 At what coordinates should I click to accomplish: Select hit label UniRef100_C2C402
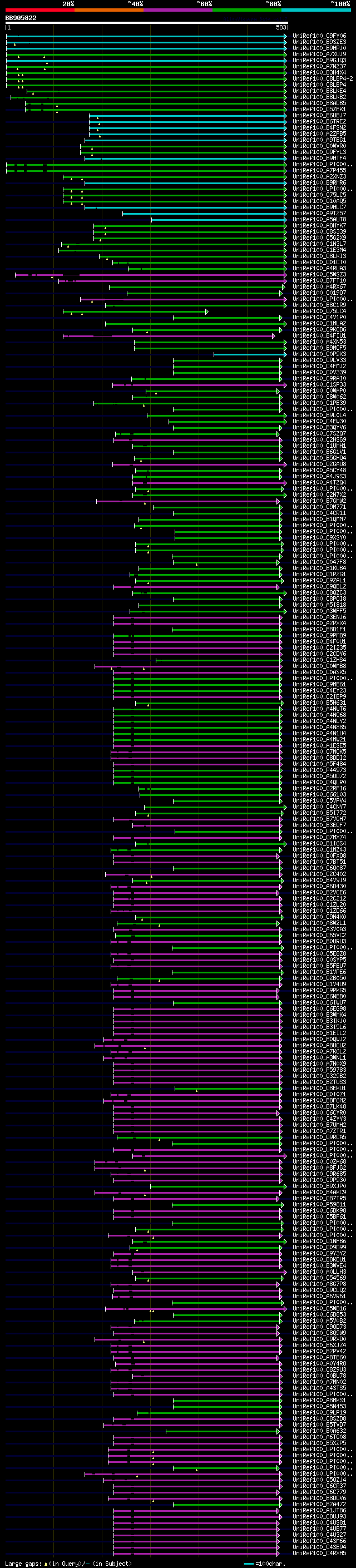(x=319, y=874)
